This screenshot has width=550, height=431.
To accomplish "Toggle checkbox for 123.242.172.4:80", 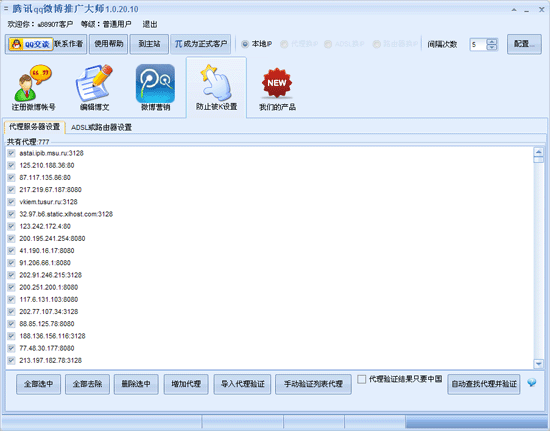I will [x=11, y=226].
